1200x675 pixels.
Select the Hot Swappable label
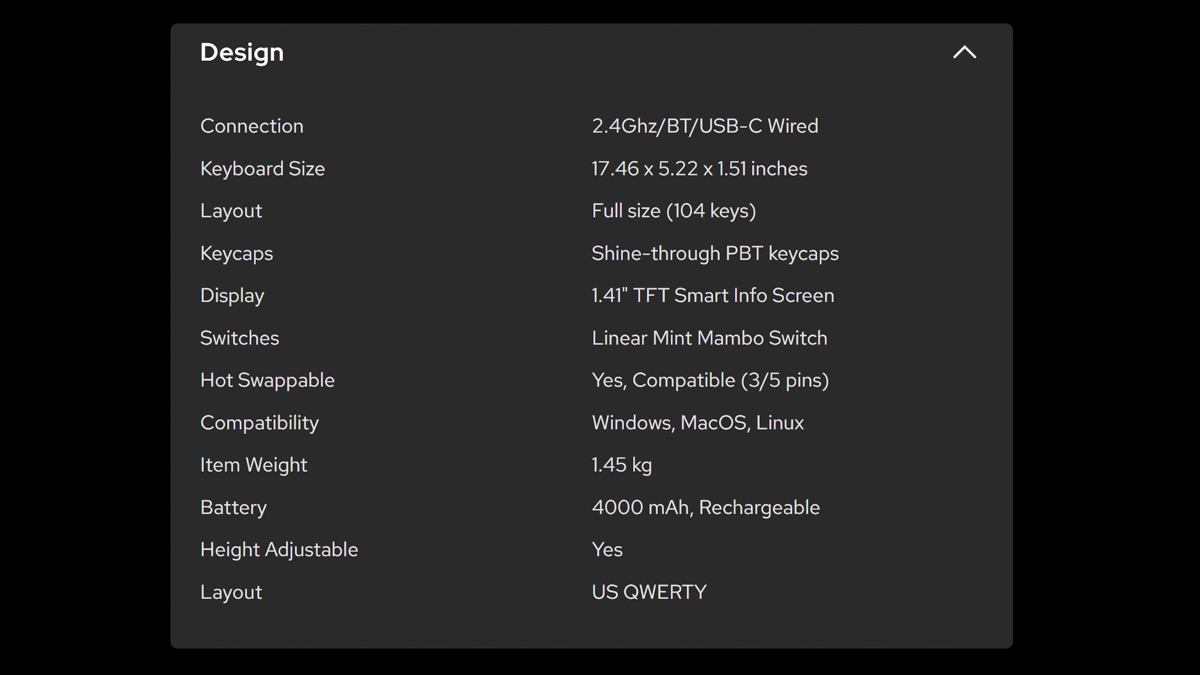pos(268,381)
